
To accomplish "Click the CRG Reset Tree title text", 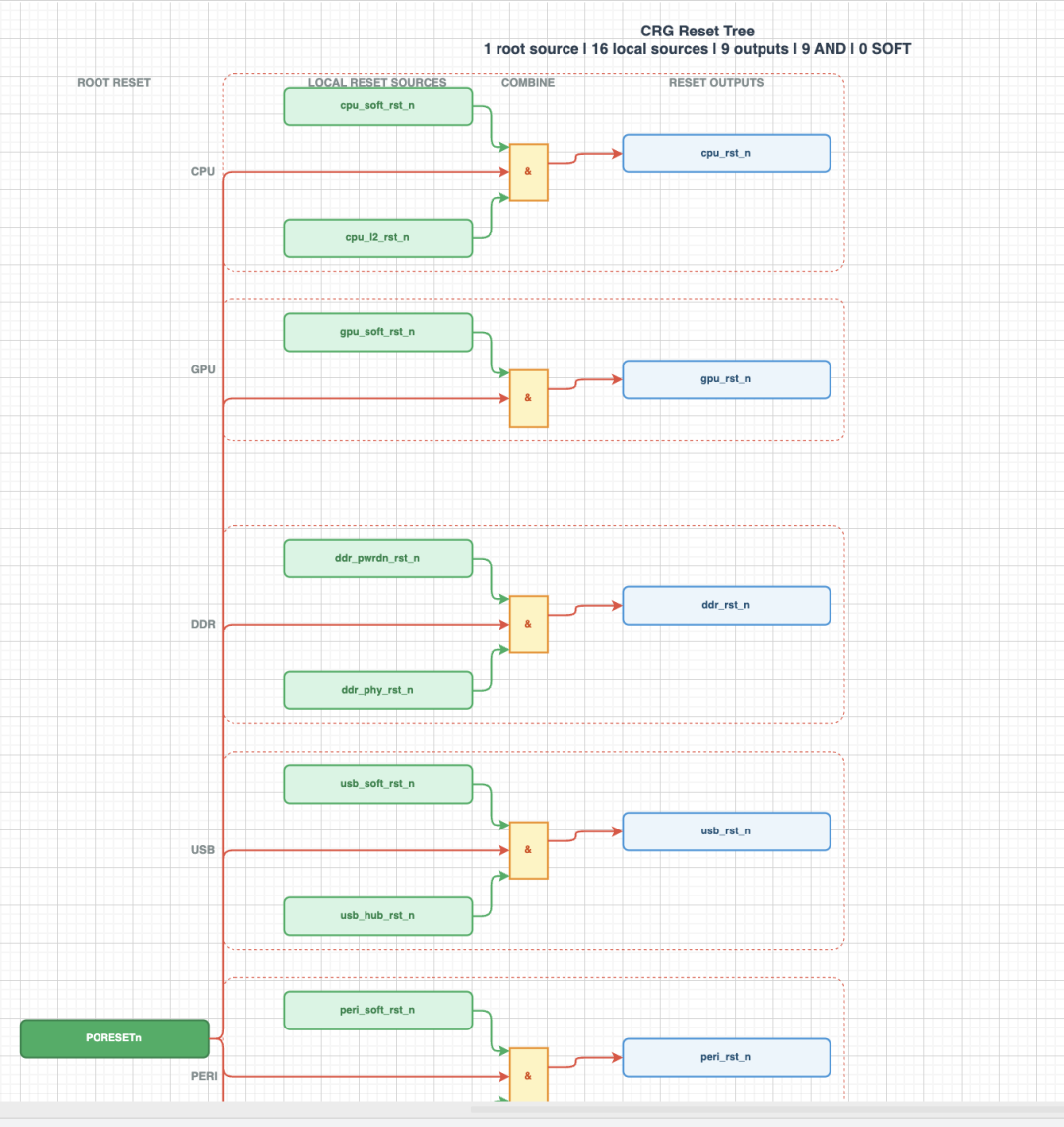I will click(x=698, y=31).
